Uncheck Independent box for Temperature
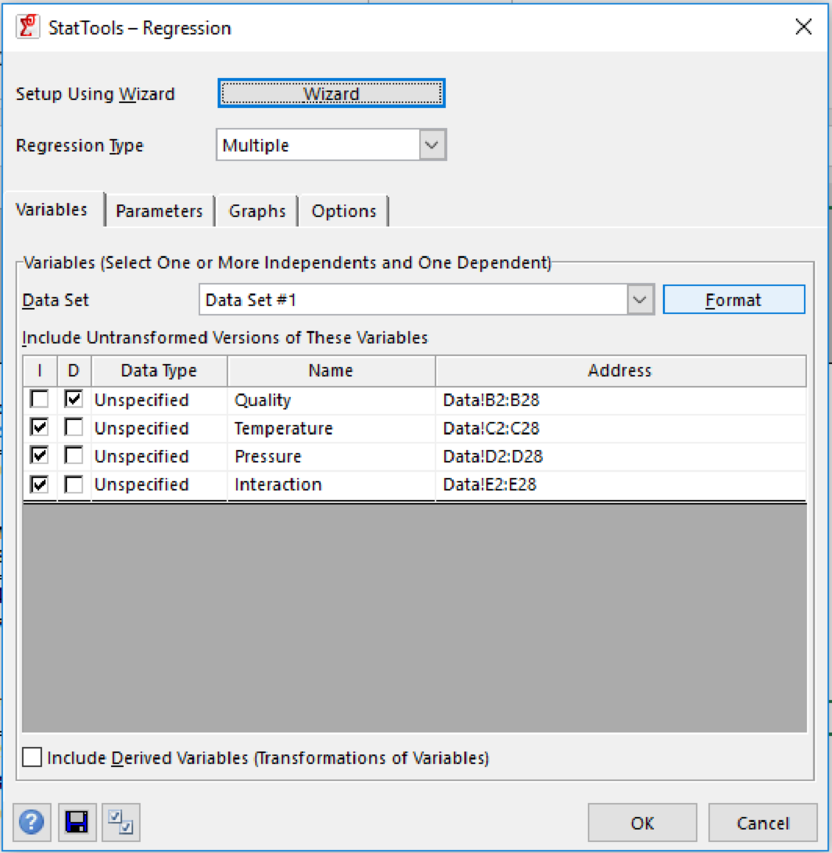832x853 pixels. (x=39, y=428)
